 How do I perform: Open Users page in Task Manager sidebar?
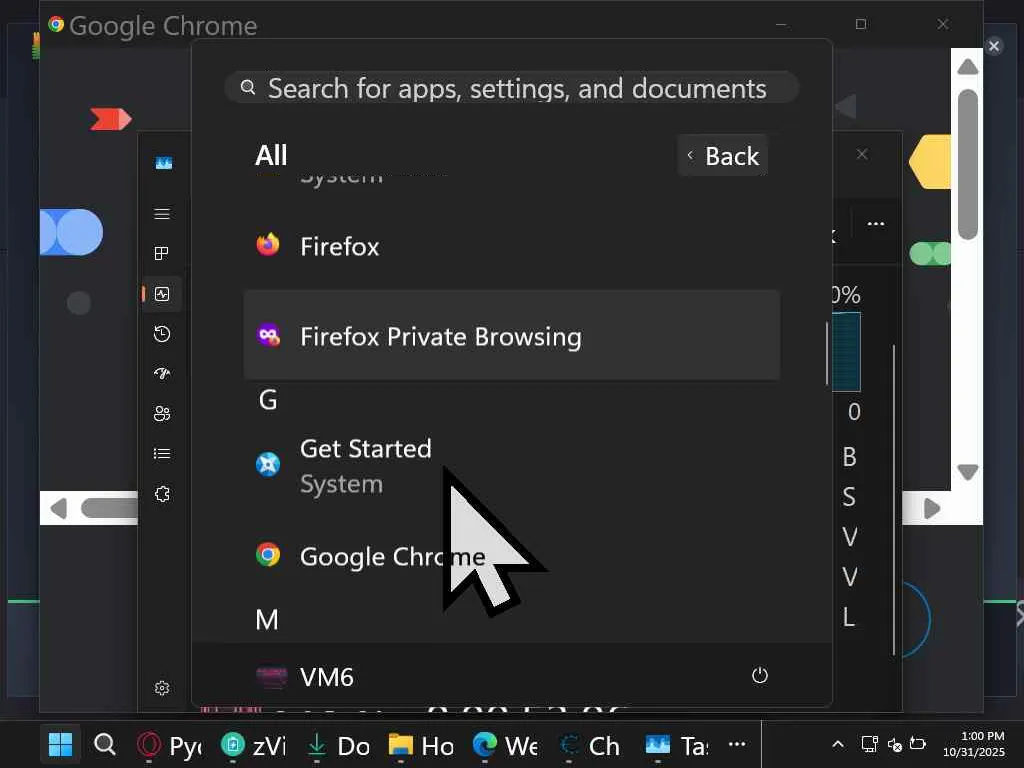click(x=162, y=413)
